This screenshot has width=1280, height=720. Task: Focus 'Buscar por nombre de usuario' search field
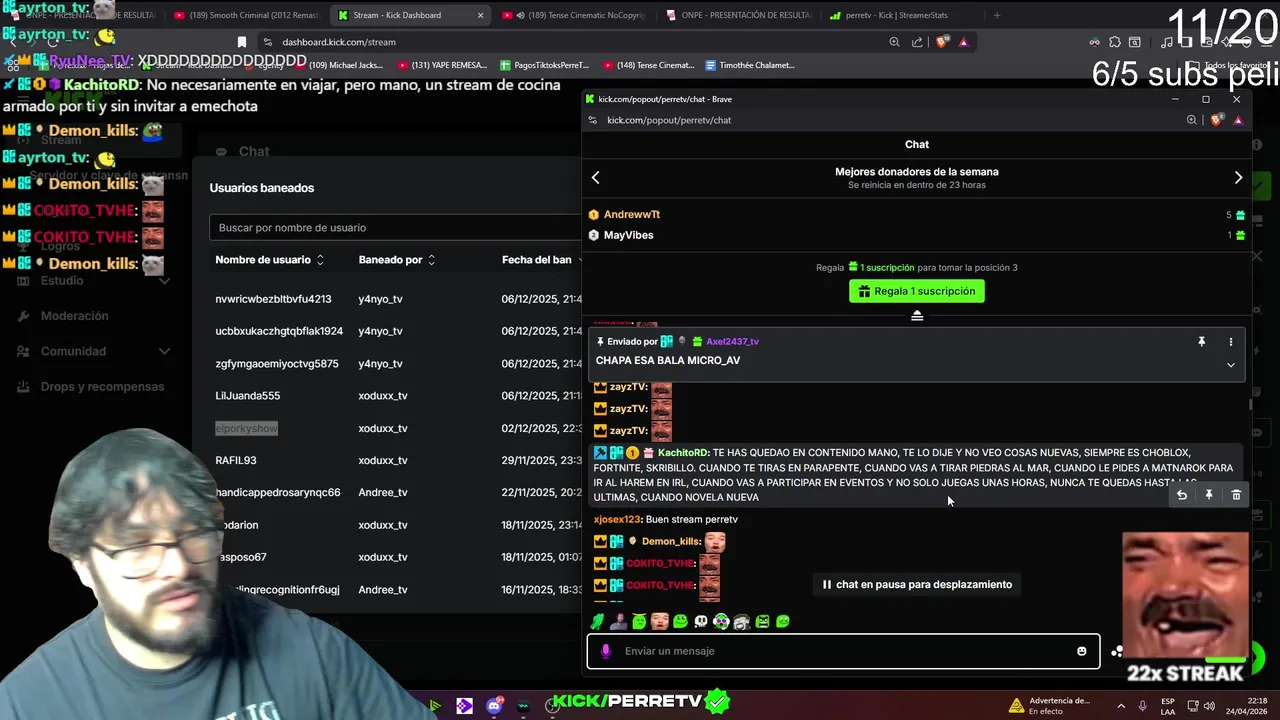[395, 227]
